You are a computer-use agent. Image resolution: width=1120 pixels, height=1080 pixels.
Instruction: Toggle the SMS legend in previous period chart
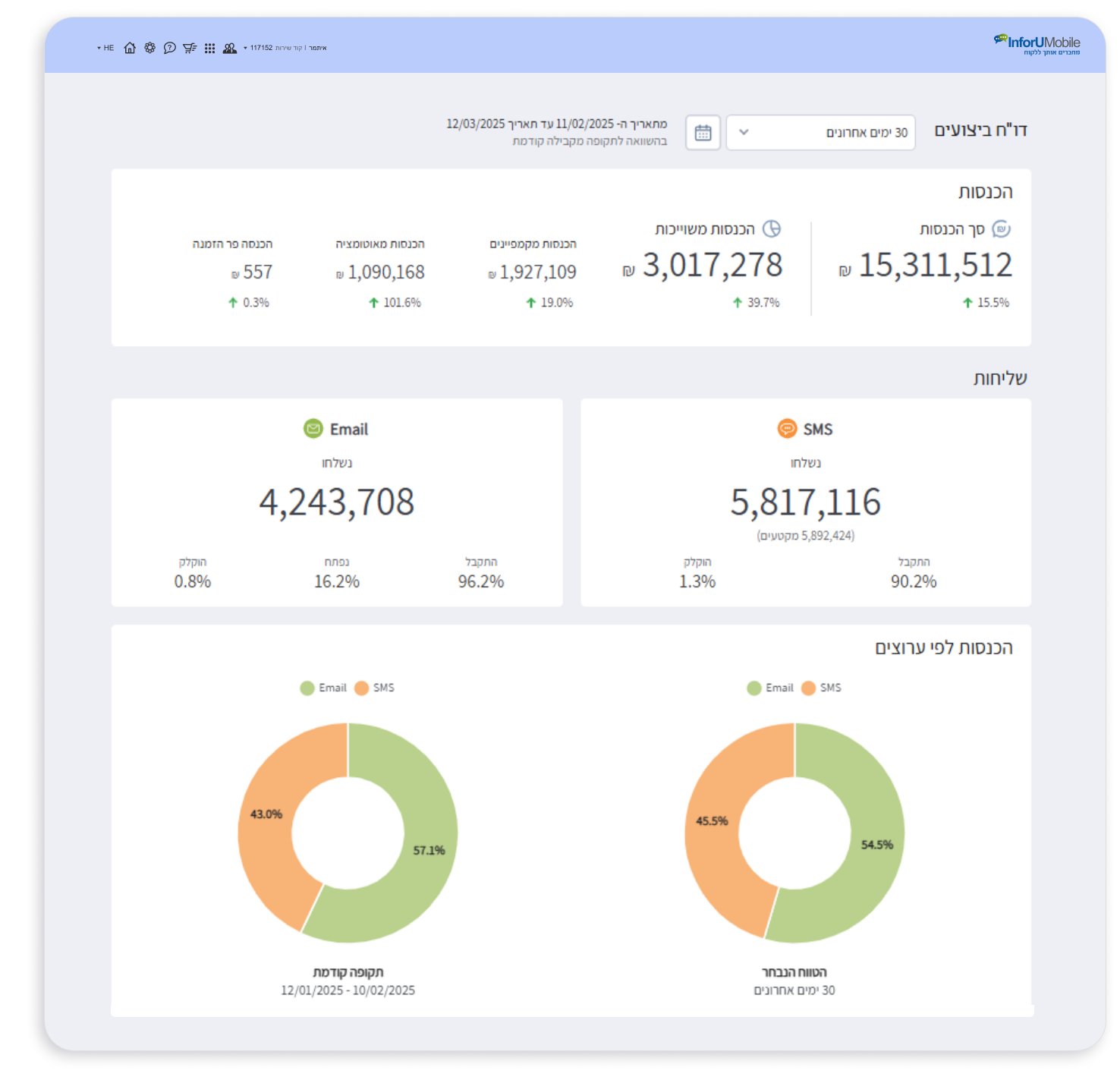point(375,688)
